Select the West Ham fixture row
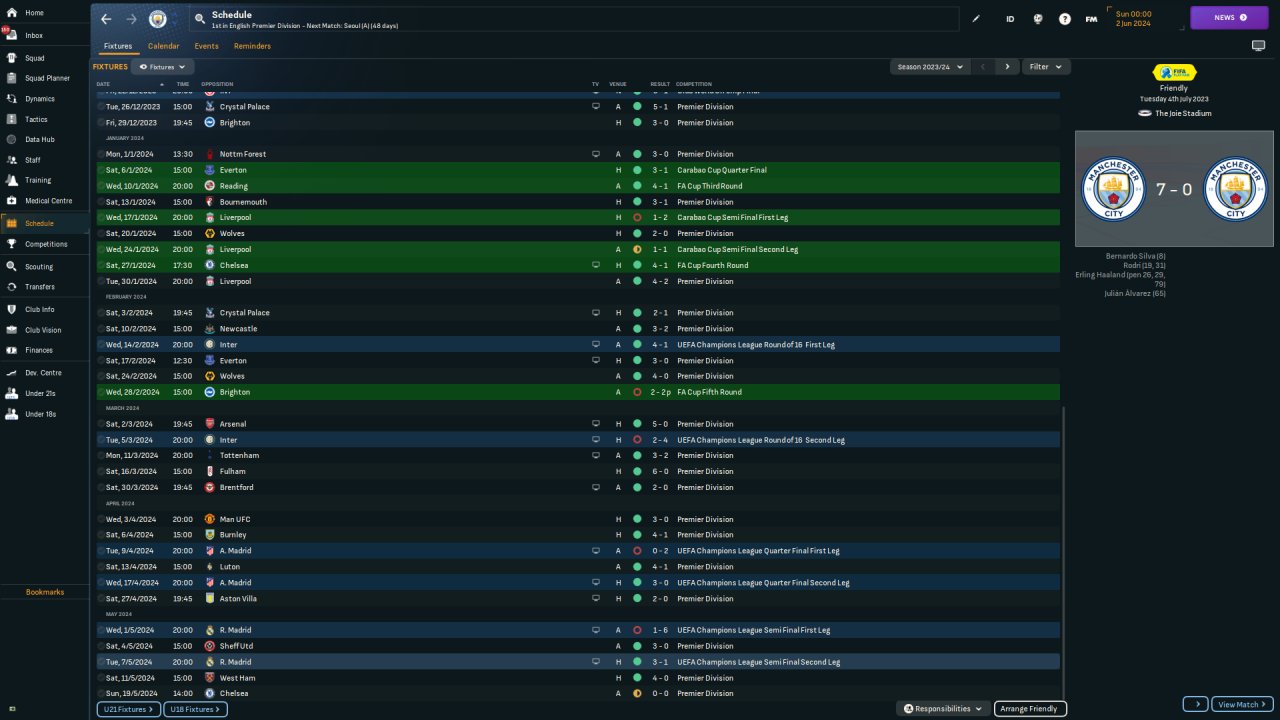 (578, 678)
